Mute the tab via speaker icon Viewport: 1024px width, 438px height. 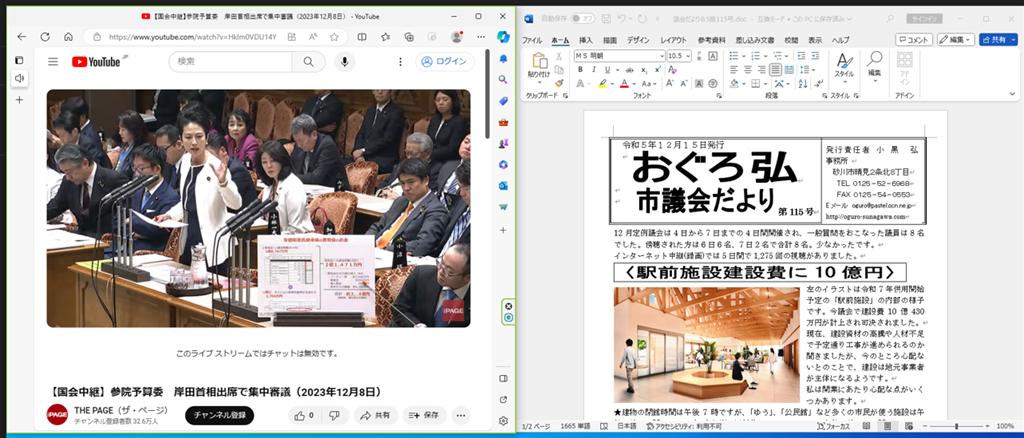click(x=19, y=77)
